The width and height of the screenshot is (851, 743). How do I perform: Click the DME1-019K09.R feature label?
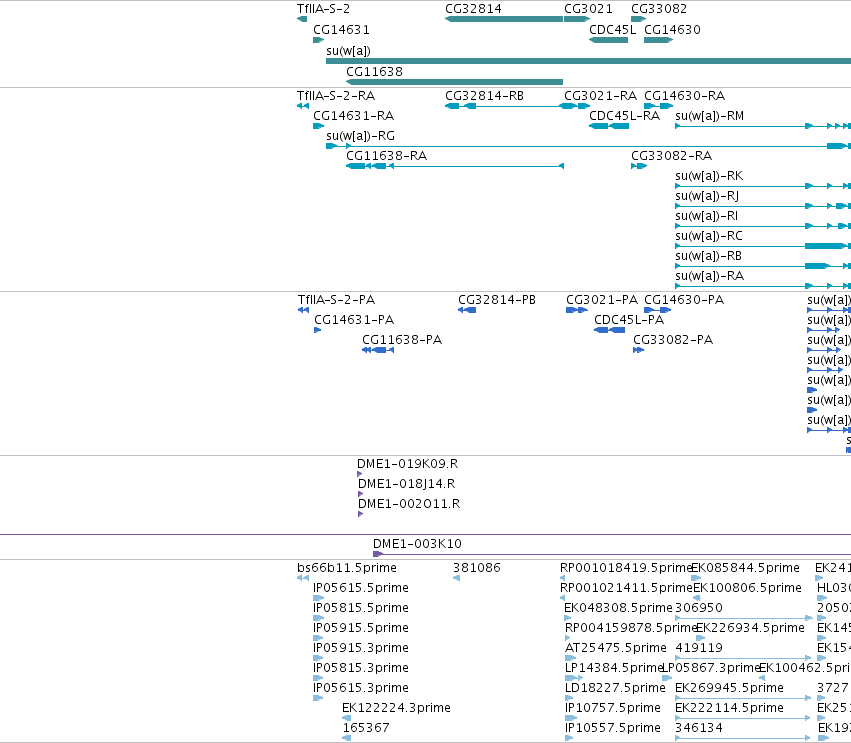408,464
